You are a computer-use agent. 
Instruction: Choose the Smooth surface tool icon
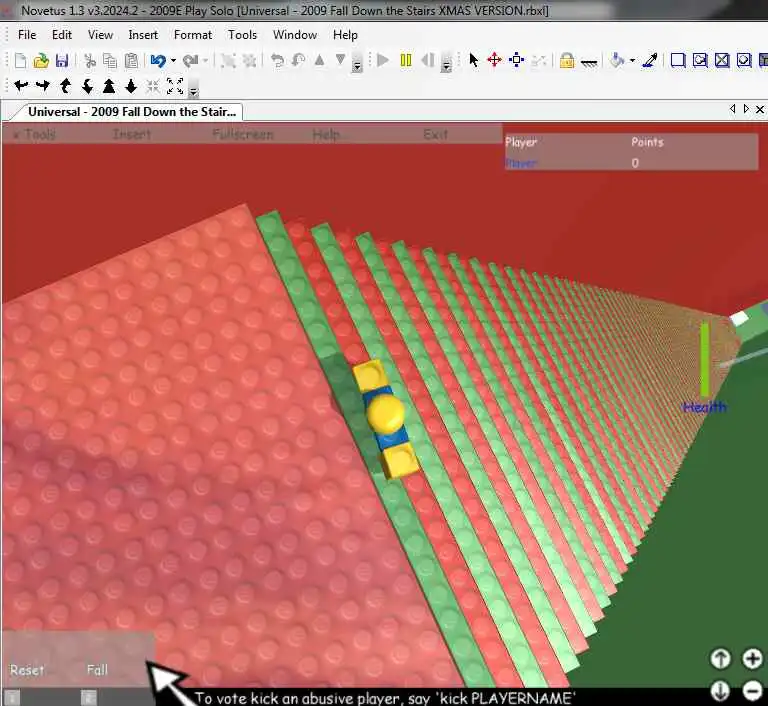678,60
